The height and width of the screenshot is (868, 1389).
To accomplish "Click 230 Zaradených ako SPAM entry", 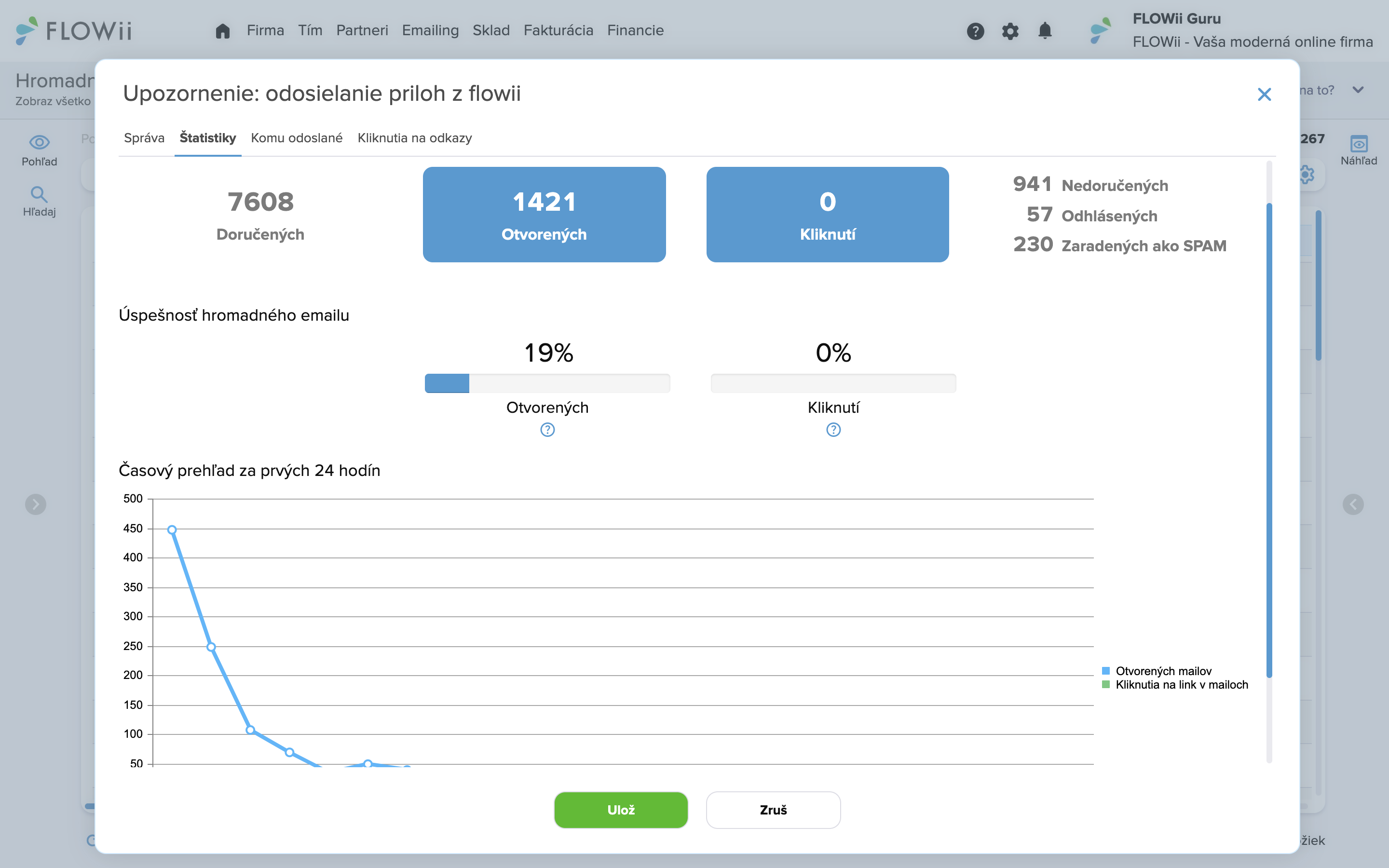I will [x=1120, y=245].
